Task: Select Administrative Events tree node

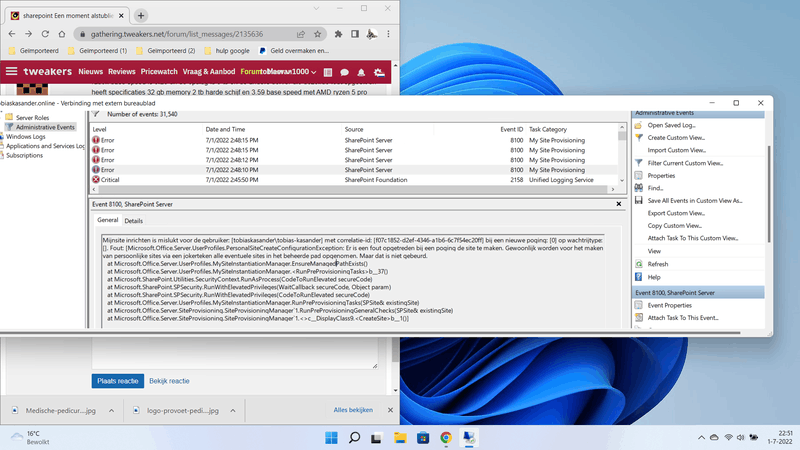Action: (45, 127)
